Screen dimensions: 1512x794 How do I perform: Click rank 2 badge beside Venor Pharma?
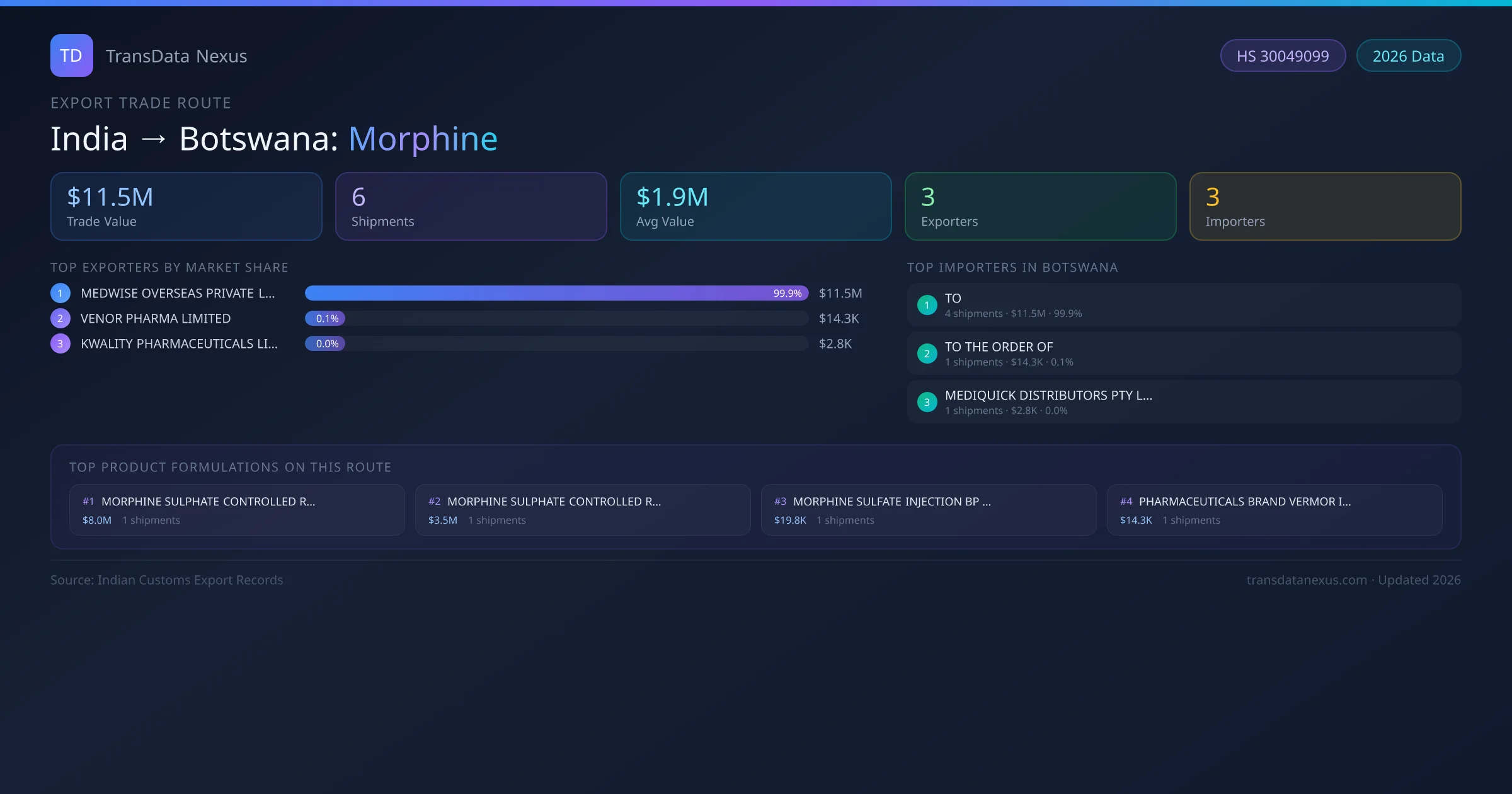60,318
